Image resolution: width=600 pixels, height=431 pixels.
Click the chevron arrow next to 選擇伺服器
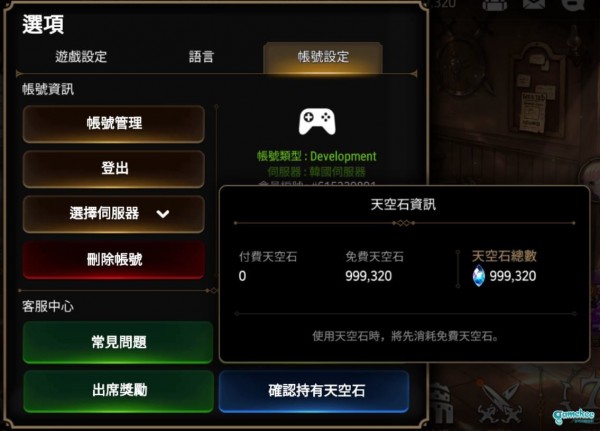(163, 214)
